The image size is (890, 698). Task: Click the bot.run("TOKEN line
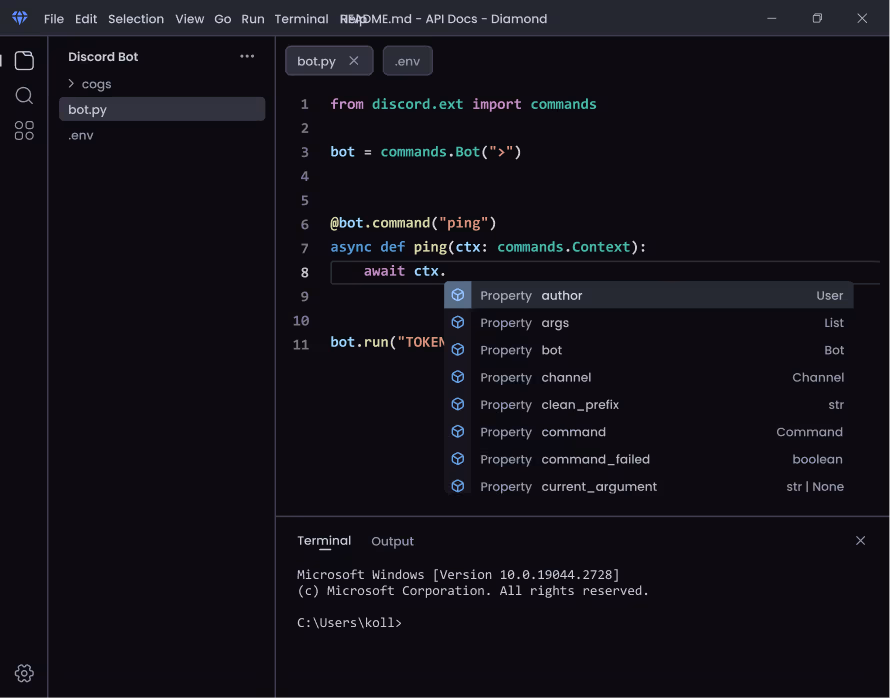tap(387, 342)
